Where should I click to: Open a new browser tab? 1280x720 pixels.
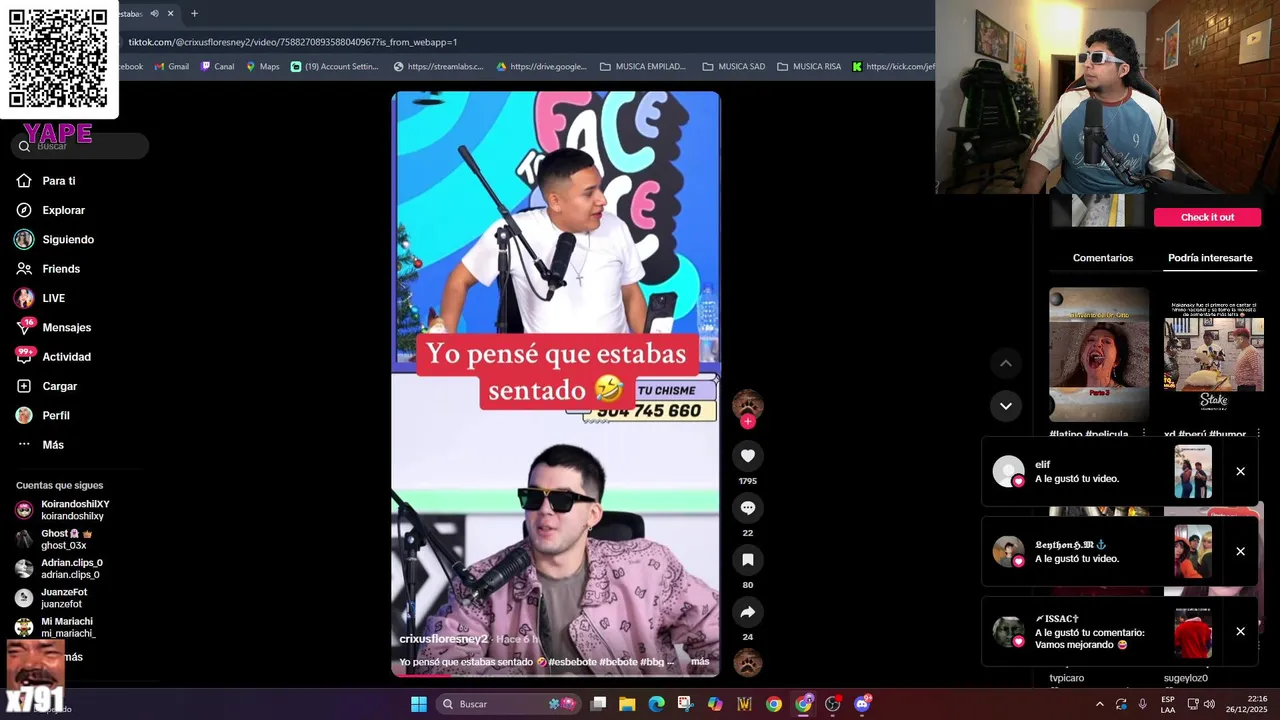pyautogui.click(x=194, y=13)
